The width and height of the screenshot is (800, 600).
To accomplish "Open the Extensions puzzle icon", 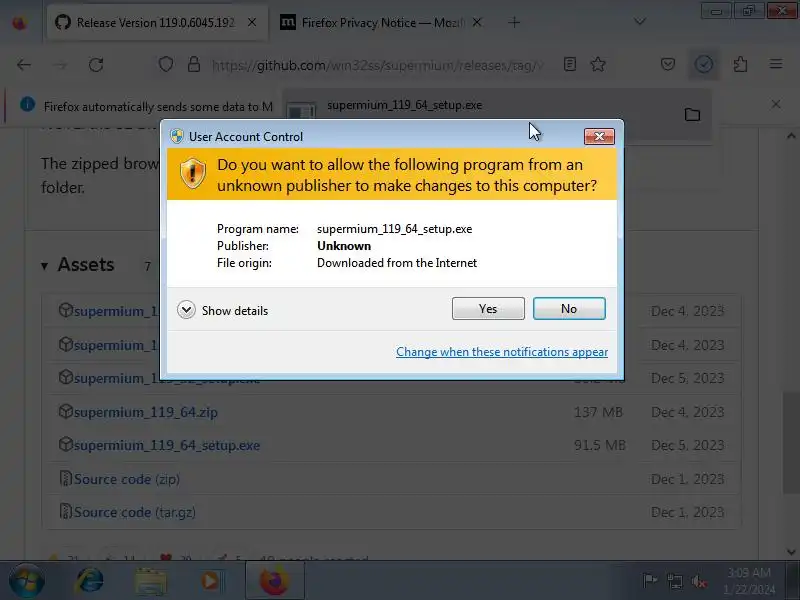I will [x=740, y=64].
